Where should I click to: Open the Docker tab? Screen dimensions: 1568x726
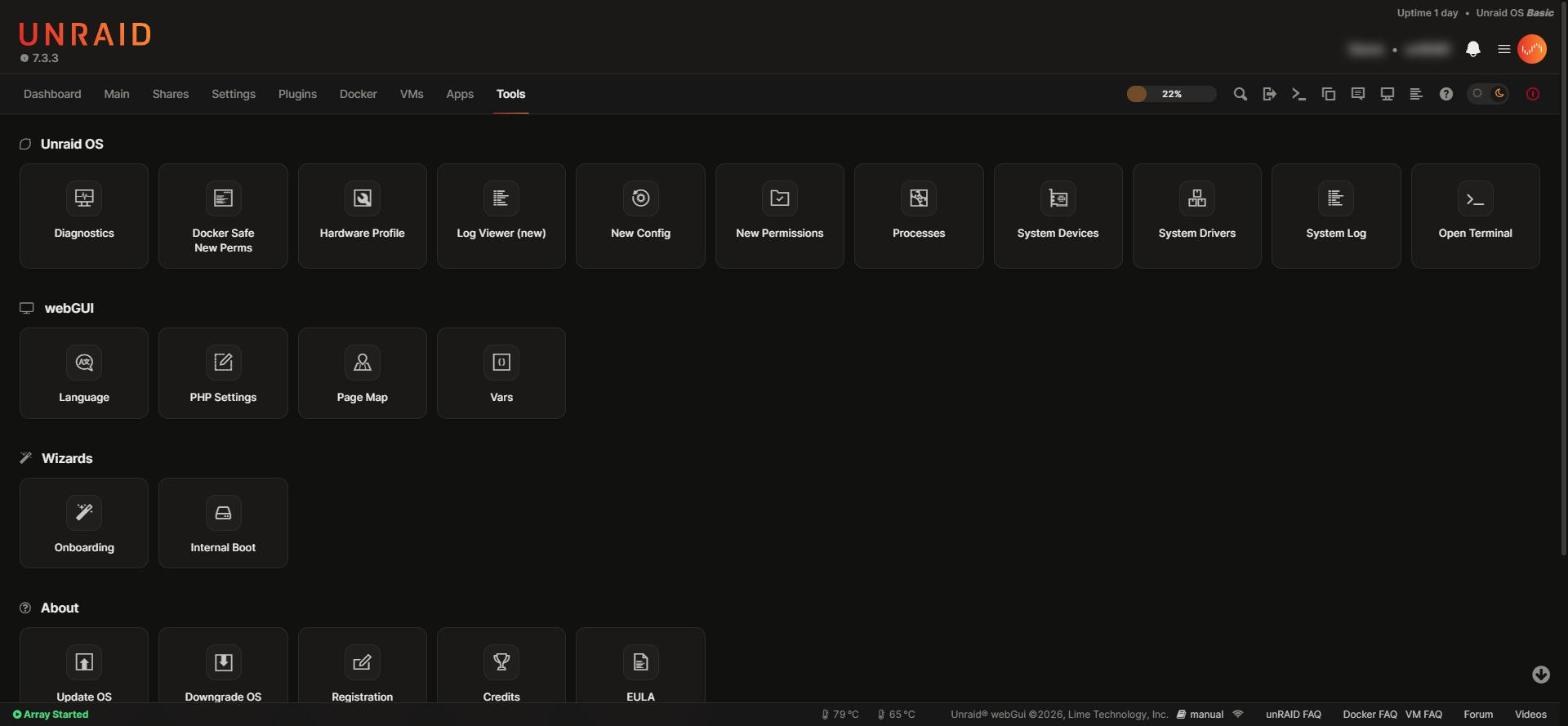[358, 94]
